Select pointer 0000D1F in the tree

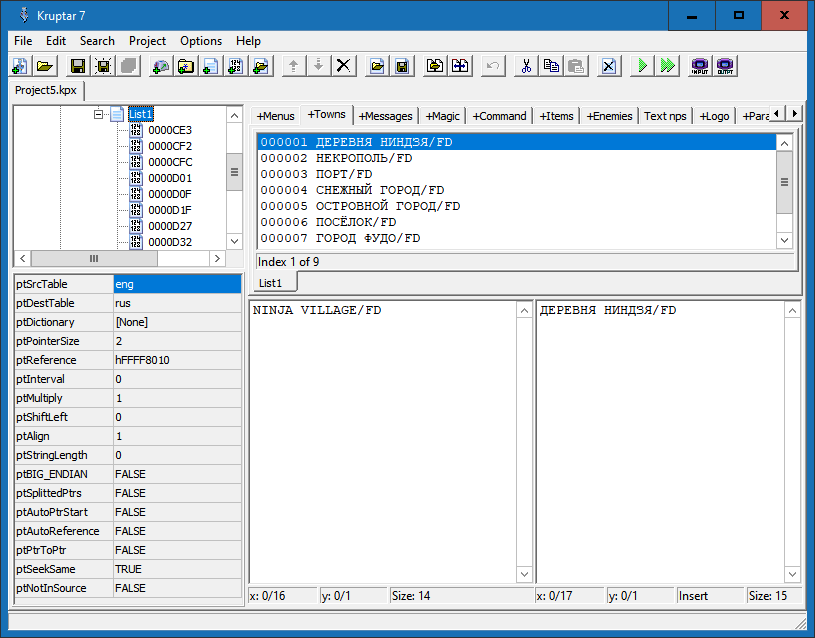pos(170,210)
